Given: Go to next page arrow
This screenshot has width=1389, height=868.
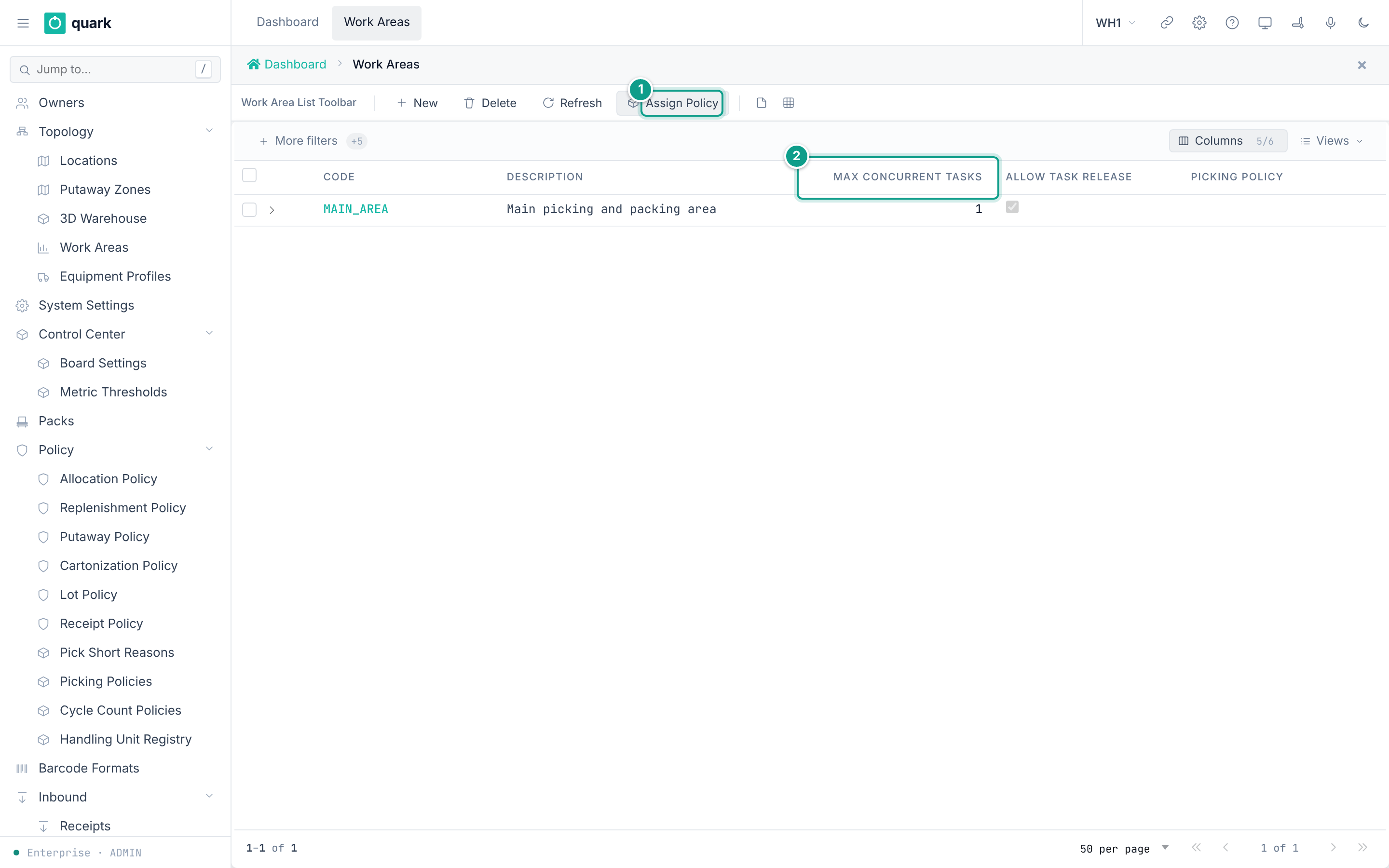Looking at the screenshot, I should 1333,847.
